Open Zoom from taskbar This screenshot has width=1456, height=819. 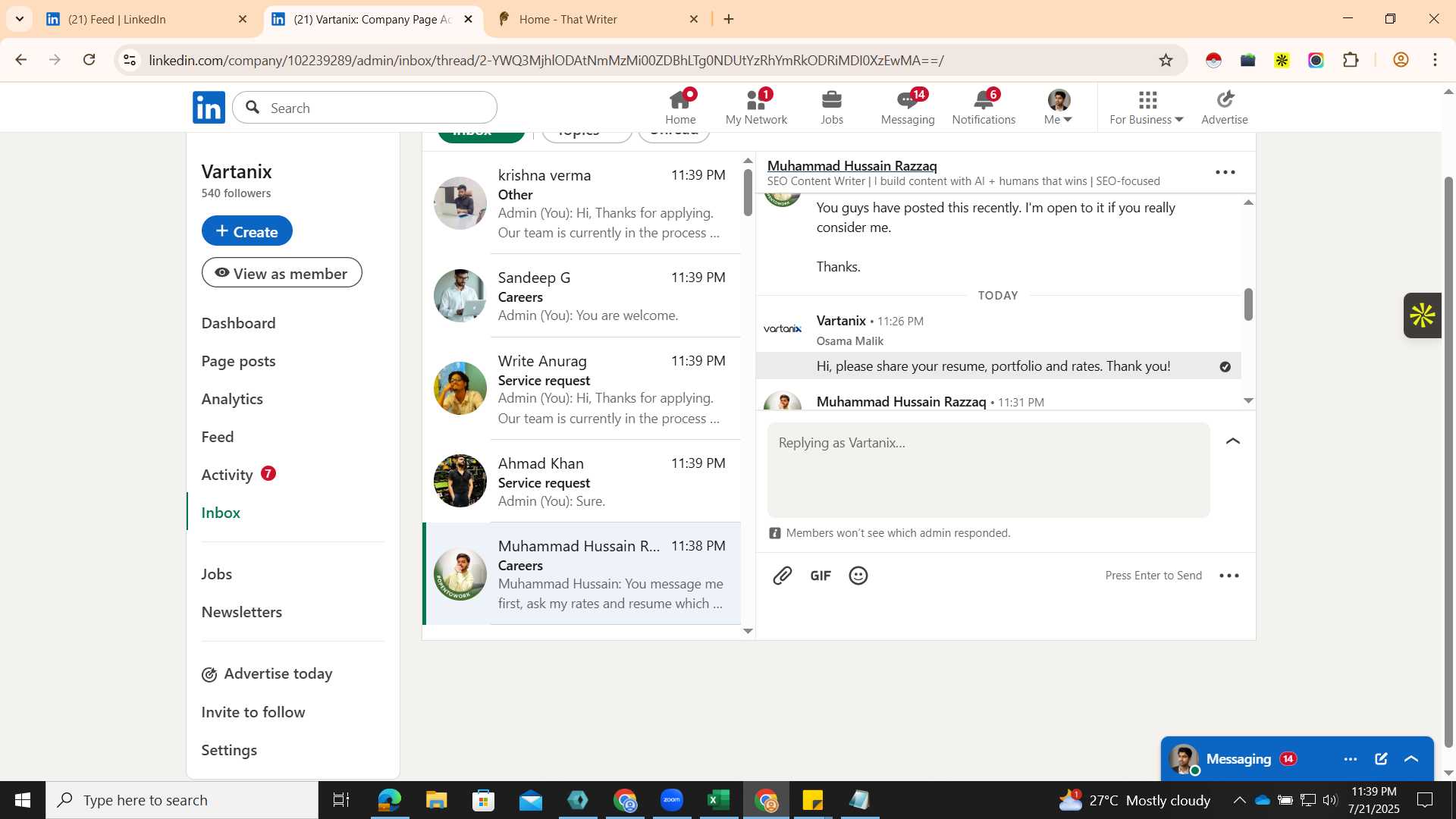coord(672,800)
